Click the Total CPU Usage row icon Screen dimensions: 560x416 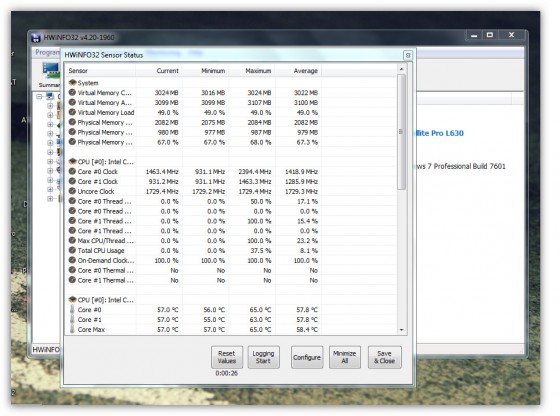click(72, 250)
